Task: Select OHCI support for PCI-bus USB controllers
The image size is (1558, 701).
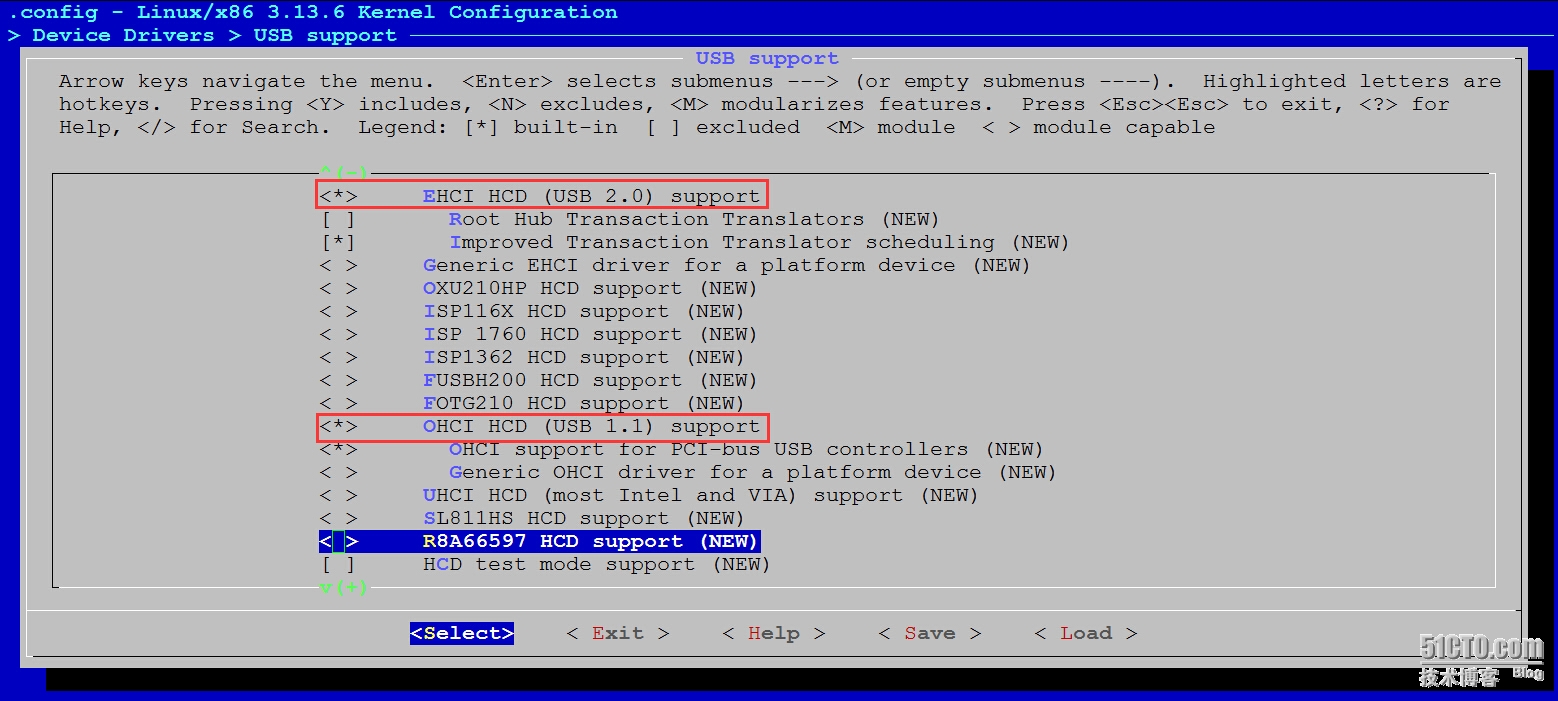Action: [x=747, y=449]
